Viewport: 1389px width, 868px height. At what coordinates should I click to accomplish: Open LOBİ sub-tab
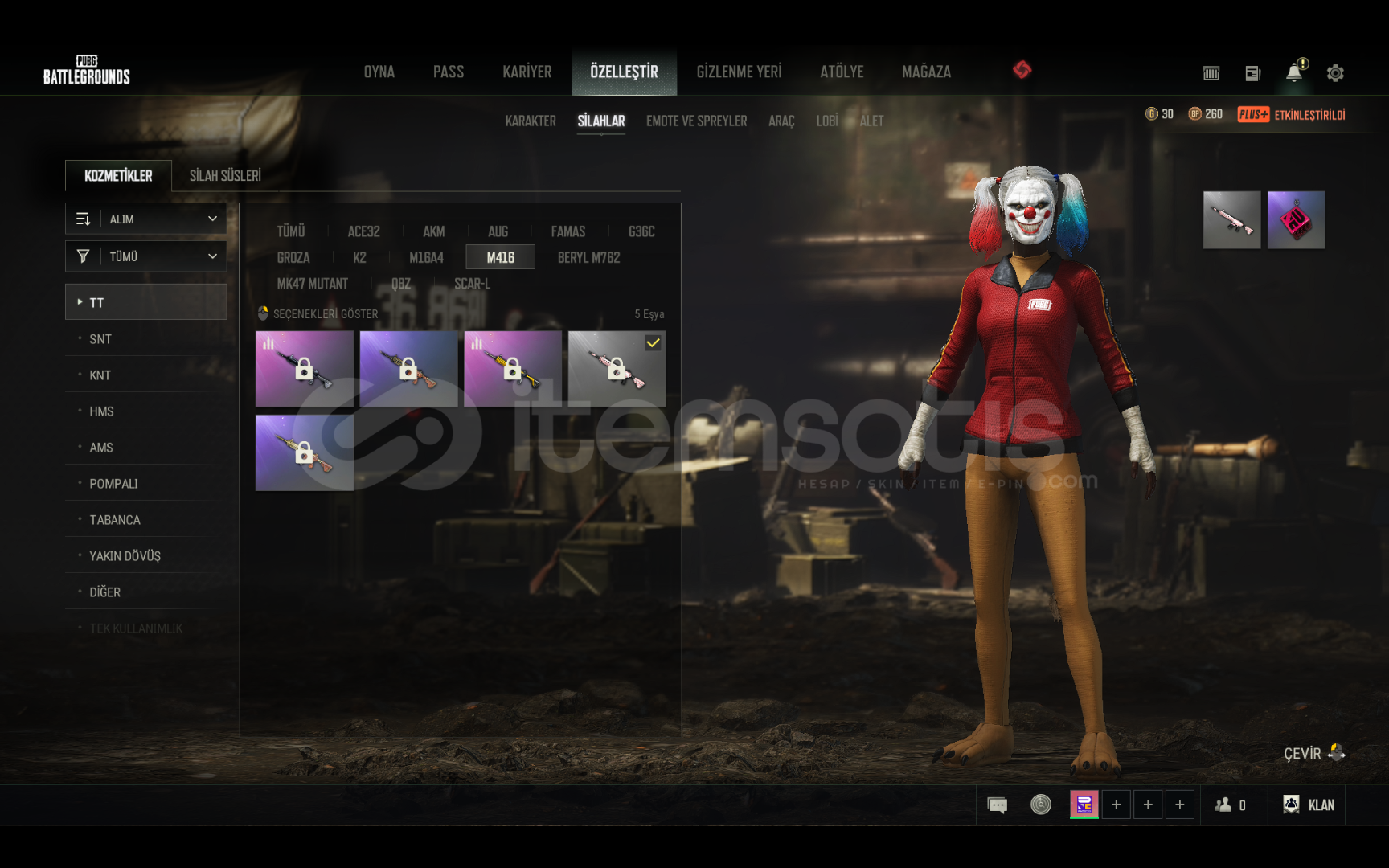(x=827, y=121)
